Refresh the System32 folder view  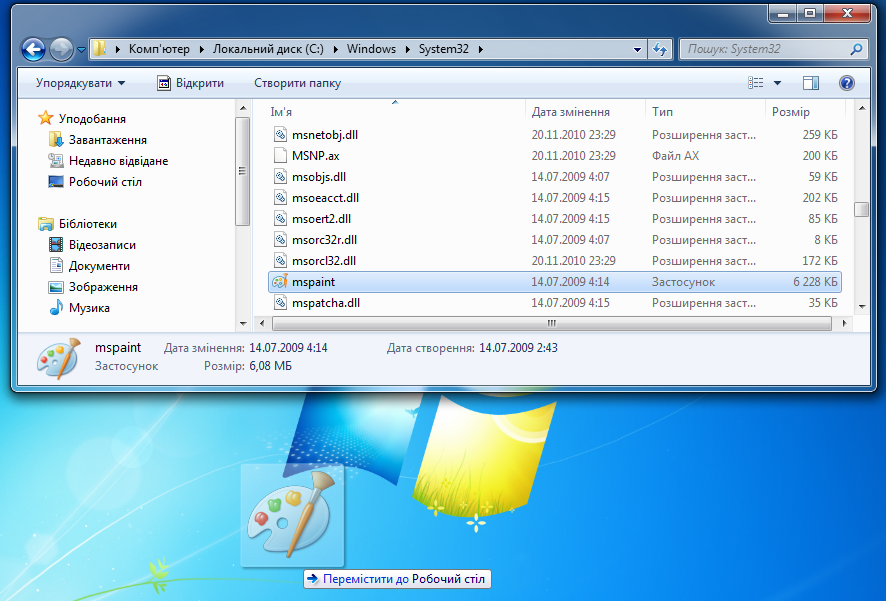(659, 50)
